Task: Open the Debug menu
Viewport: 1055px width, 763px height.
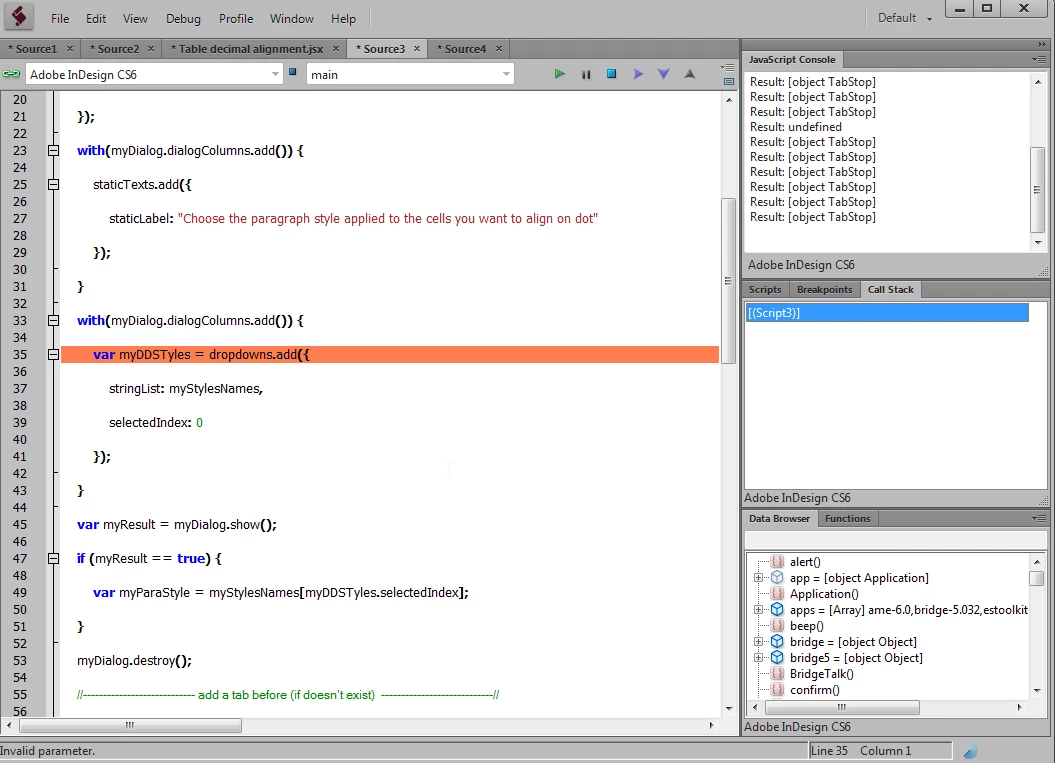Action: click(x=183, y=19)
